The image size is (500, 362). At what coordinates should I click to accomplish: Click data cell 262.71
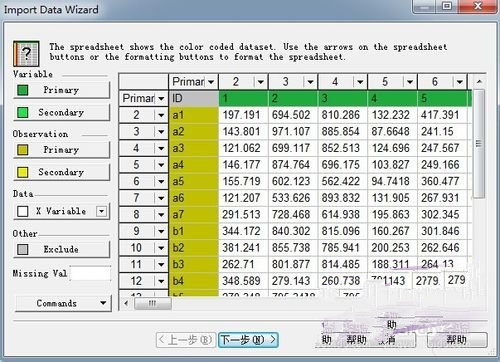pyautogui.click(x=243, y=264)
